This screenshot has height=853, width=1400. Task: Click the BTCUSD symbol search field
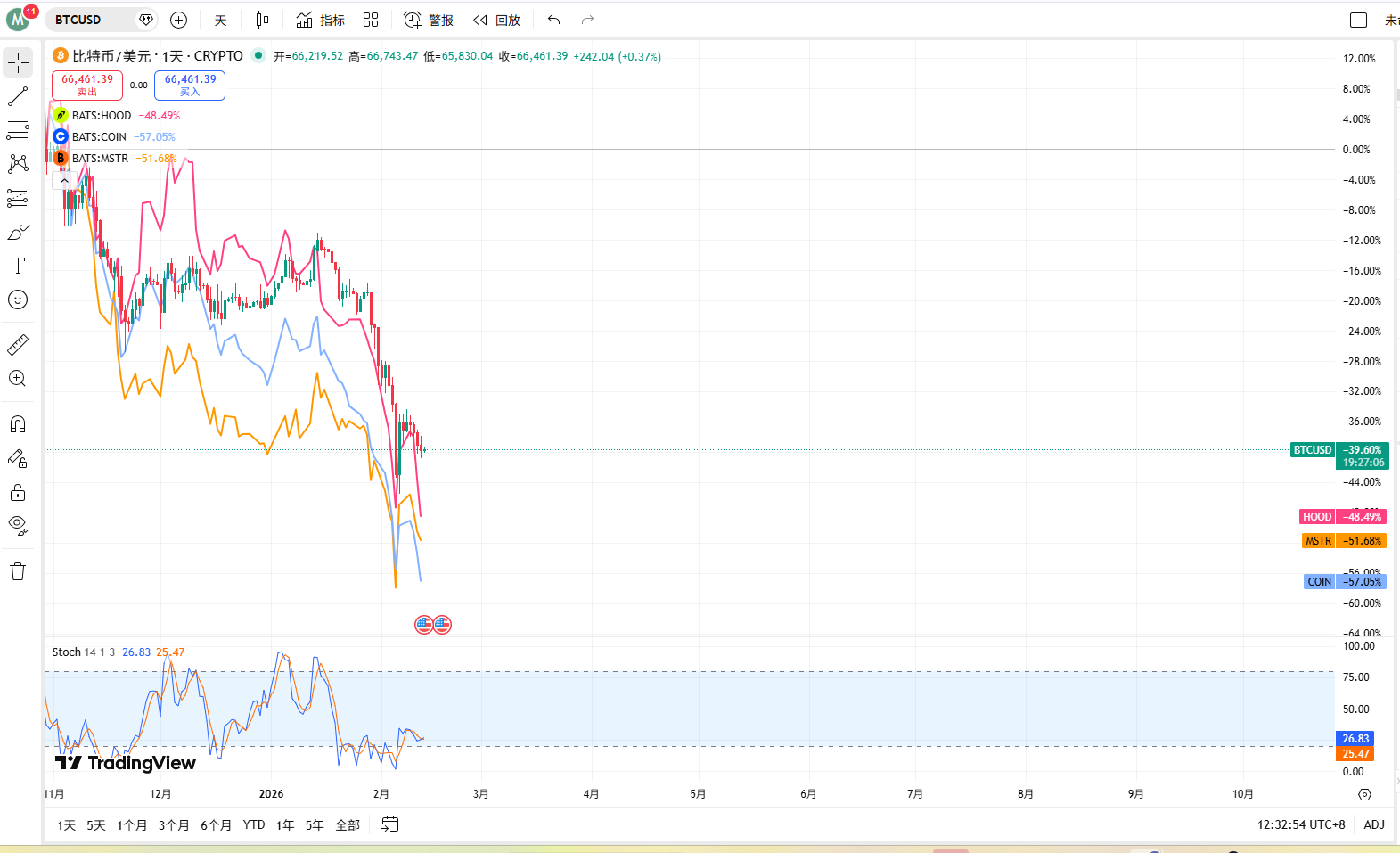coord(89,20)
